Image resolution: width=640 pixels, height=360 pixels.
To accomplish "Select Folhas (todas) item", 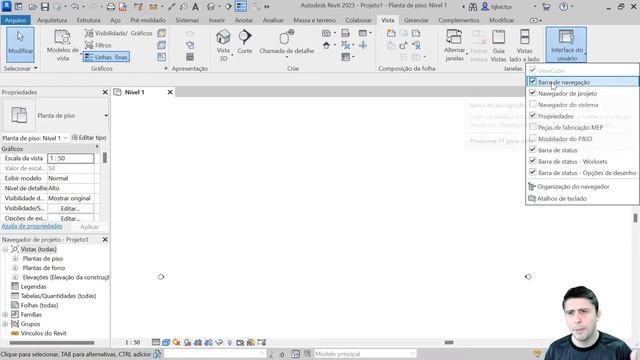I will coord(39,305).
